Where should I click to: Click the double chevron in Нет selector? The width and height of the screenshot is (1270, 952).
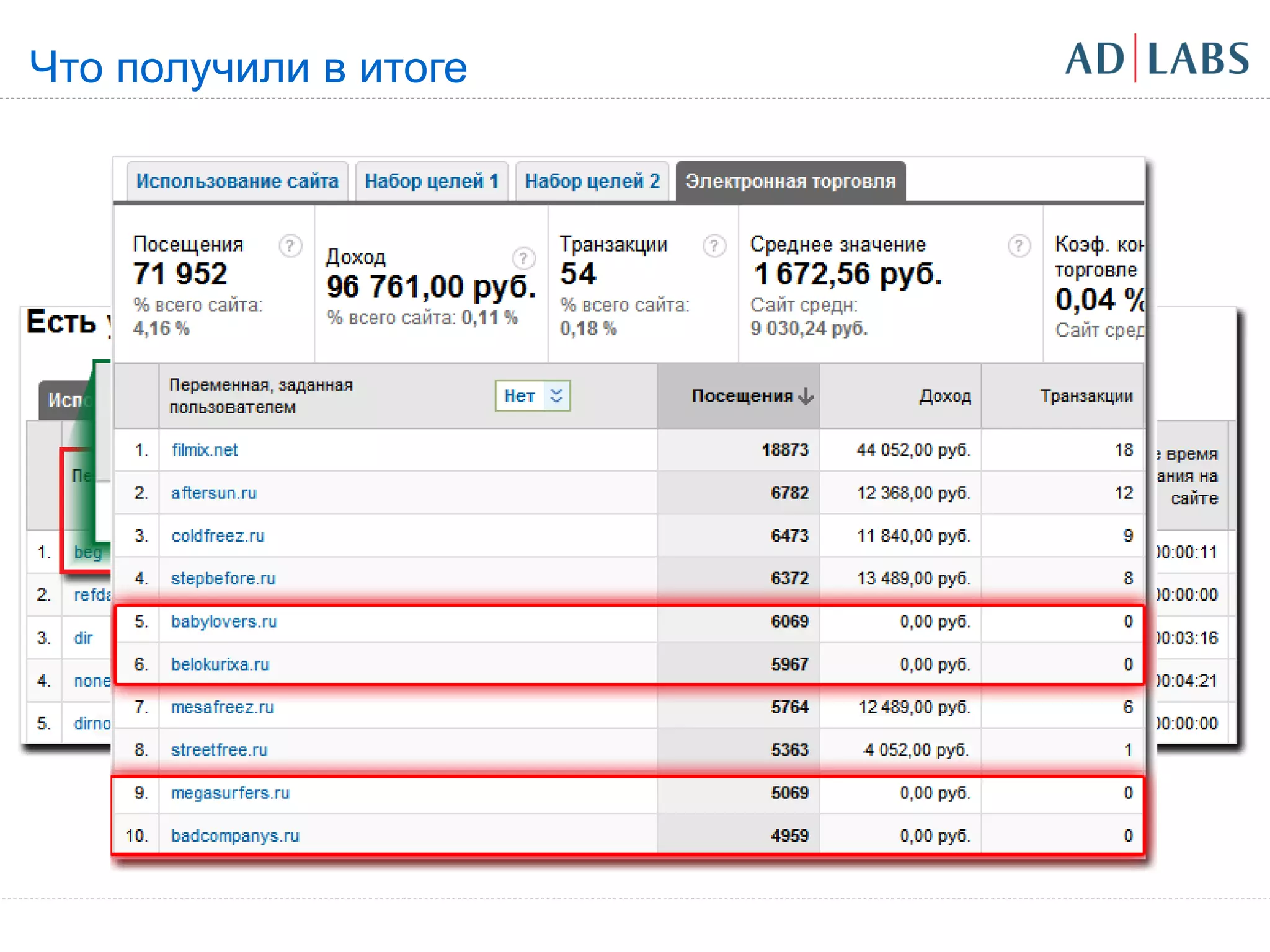coord(556,396)
